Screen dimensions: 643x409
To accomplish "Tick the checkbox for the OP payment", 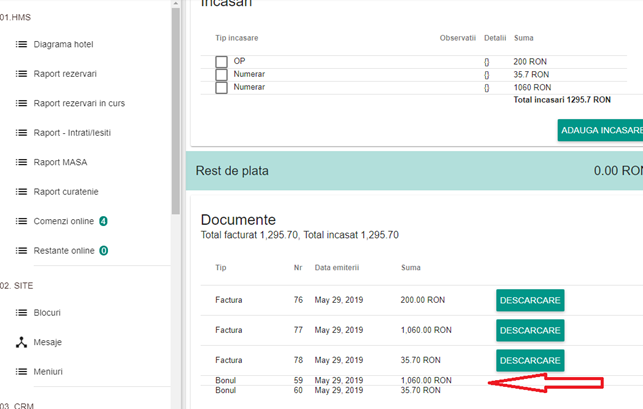I will [221, 62].
